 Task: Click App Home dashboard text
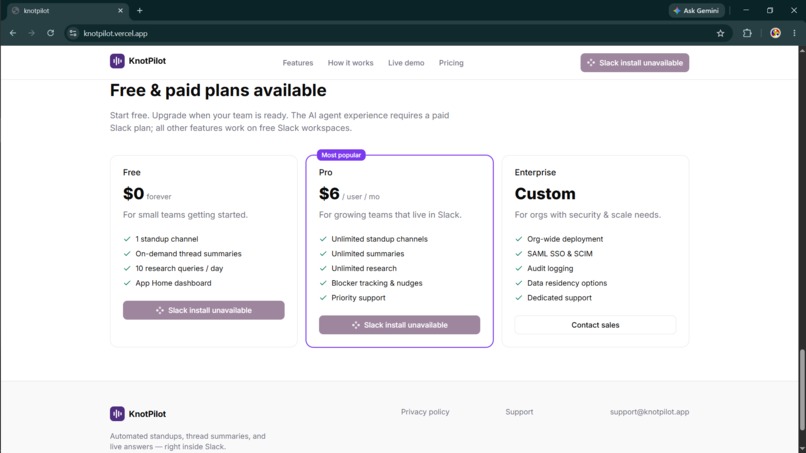(x=173, y=283)
